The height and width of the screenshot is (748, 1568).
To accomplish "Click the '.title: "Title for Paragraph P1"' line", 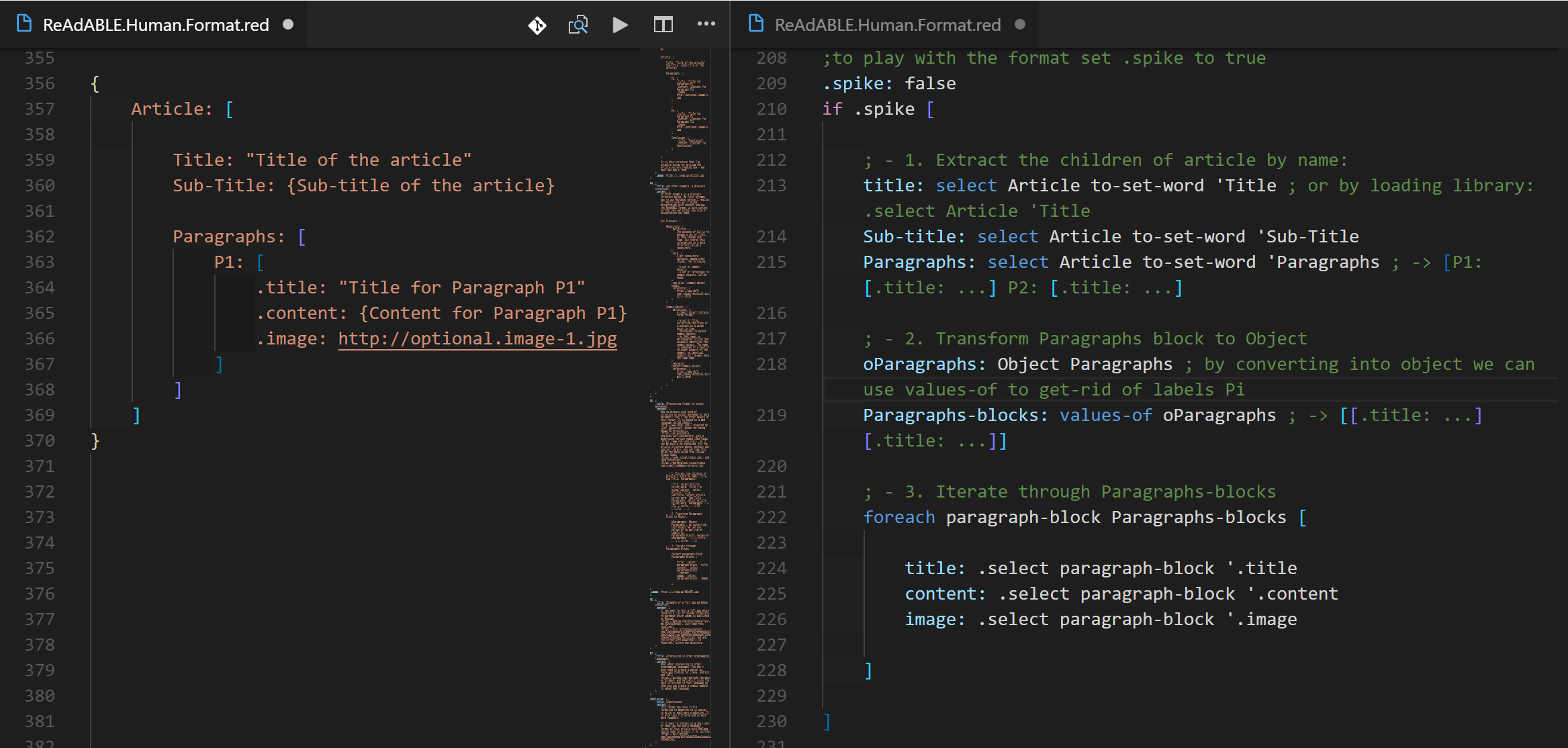I will [x=421, y=287].
